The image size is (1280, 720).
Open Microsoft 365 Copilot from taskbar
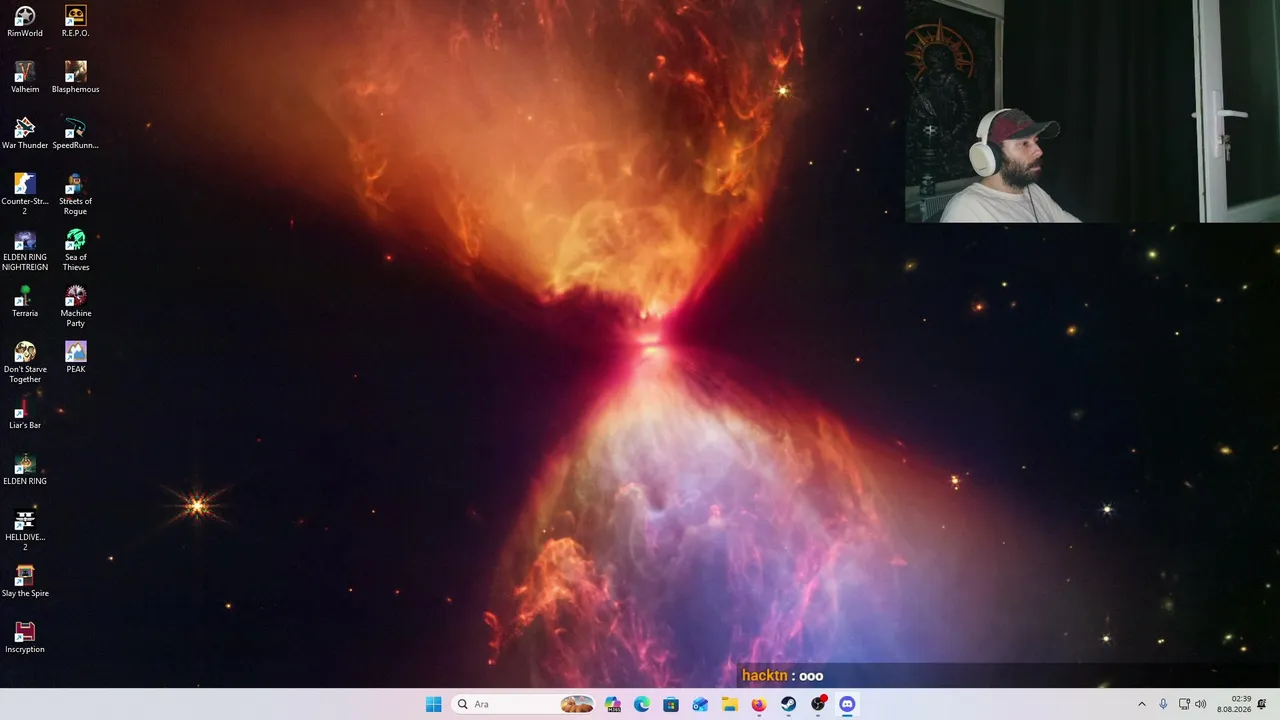(x=613, y=704)
